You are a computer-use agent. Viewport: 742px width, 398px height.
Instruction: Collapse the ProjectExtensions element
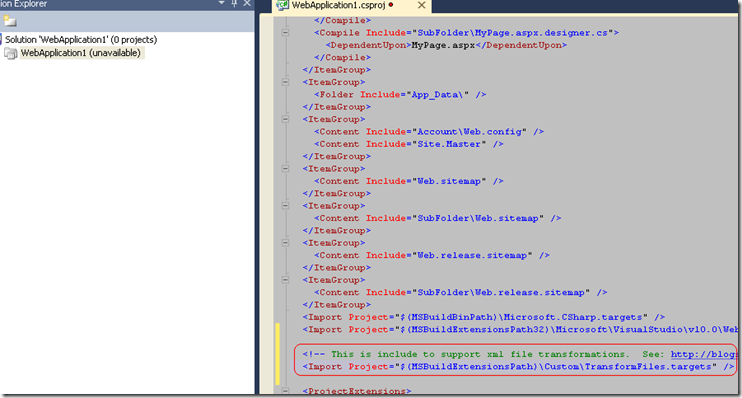pyautogui.click(x=285, y=391)
